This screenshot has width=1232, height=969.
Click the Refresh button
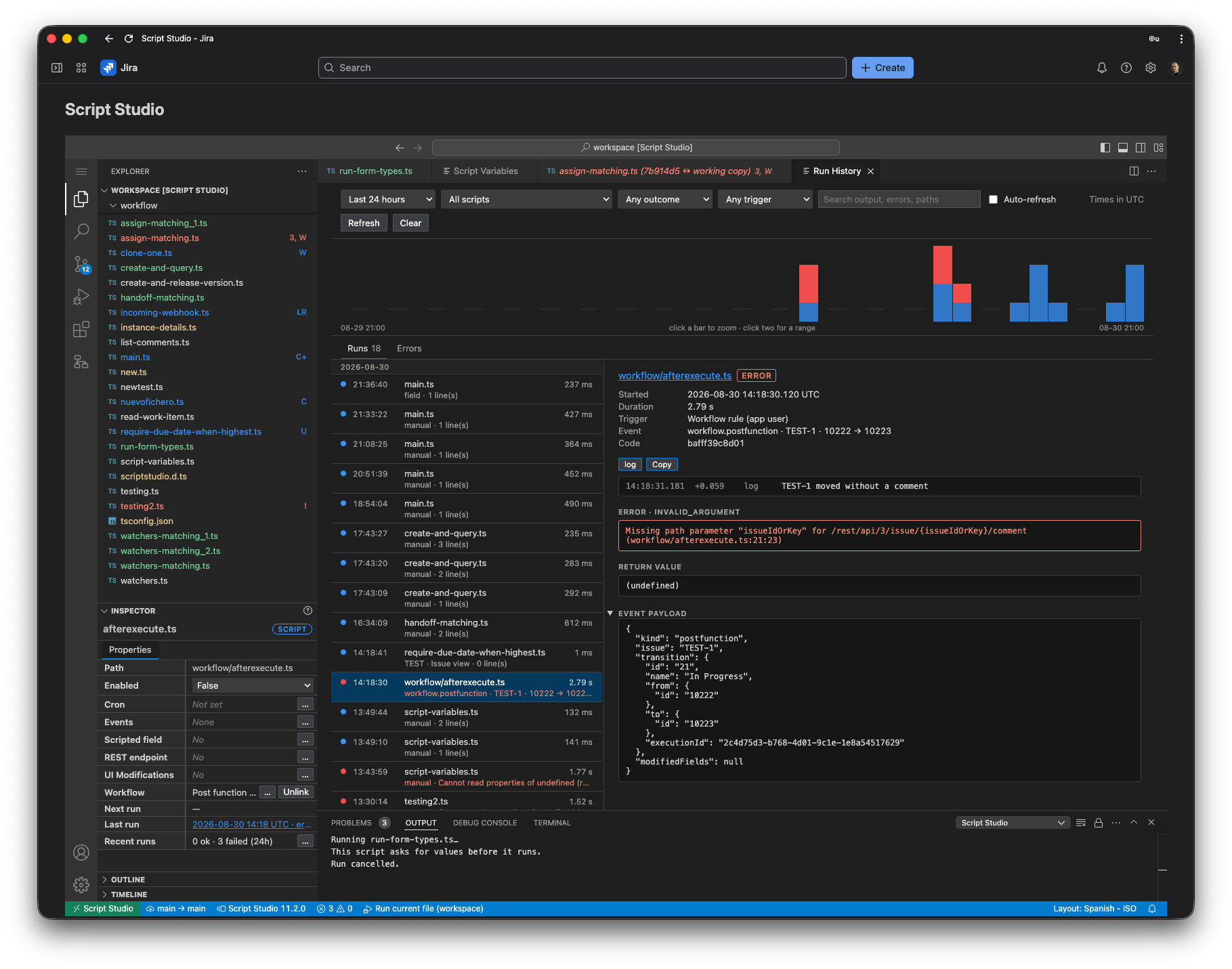coord(364,223)
